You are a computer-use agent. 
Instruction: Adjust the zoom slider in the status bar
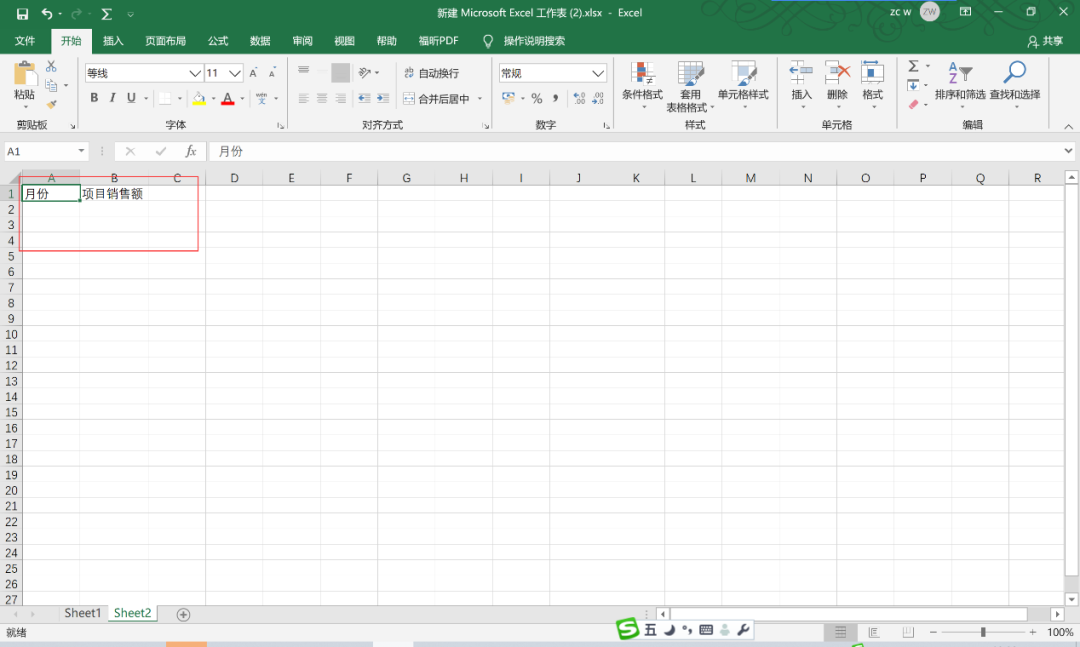[x=983, y=632]
